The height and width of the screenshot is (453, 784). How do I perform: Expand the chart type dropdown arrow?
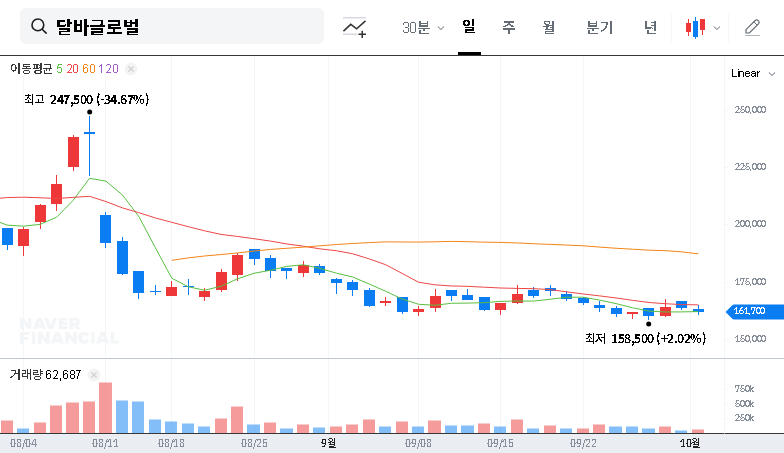[x=717, y=28]
